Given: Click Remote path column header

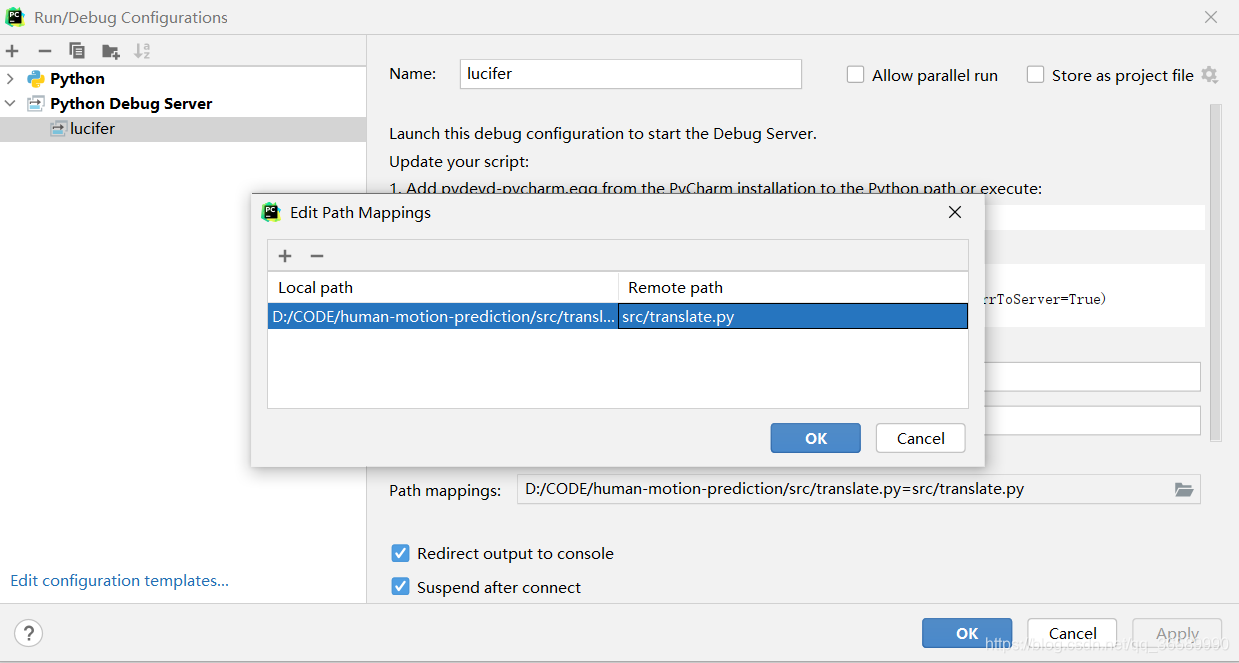Looking at the screenshot, I should tap(793, 287).
